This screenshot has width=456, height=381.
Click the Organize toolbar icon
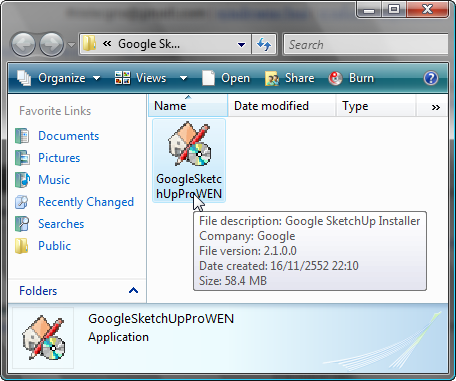click(24, 78)
